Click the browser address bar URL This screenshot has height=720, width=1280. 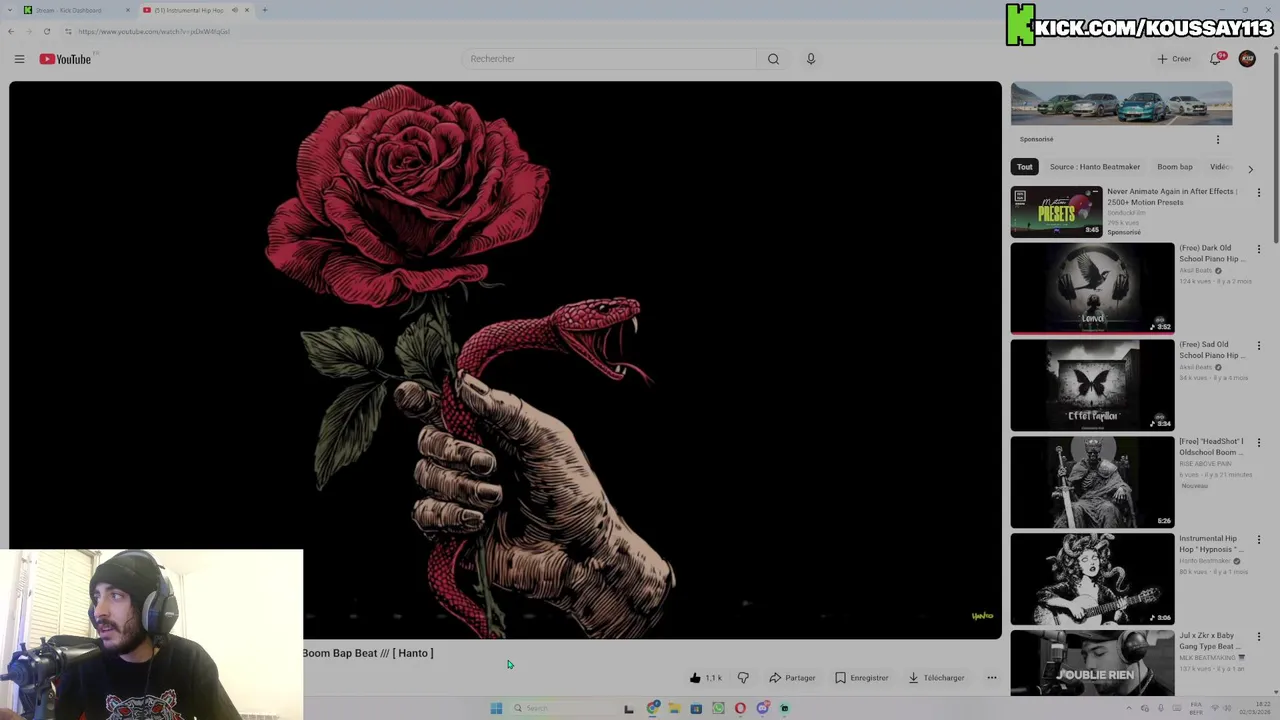click(154, 31)
